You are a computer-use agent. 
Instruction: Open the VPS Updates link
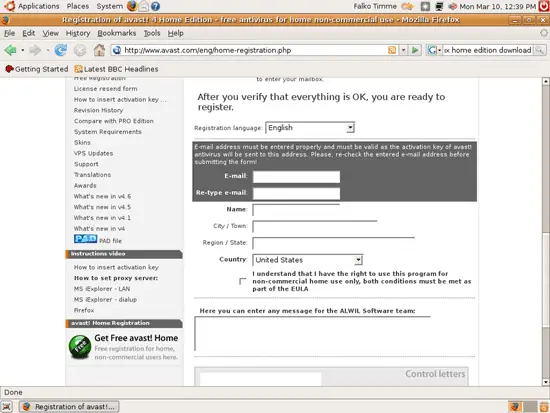93,153
